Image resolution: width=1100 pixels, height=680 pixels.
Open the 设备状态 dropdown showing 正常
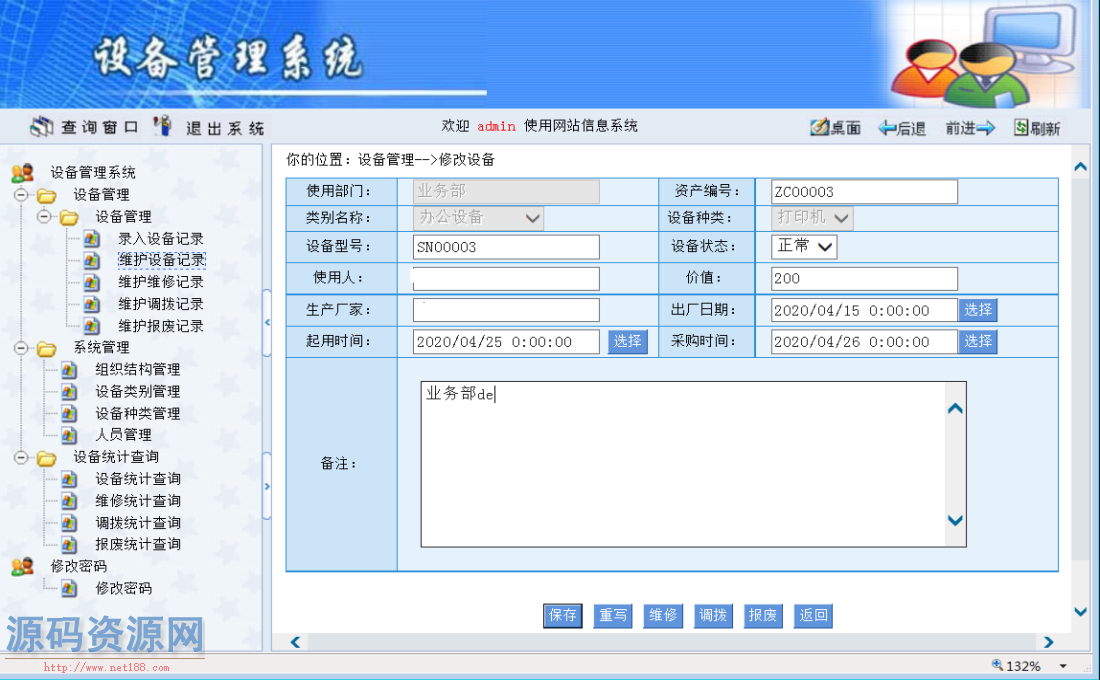pyautogui.click(x=804, y=246)
